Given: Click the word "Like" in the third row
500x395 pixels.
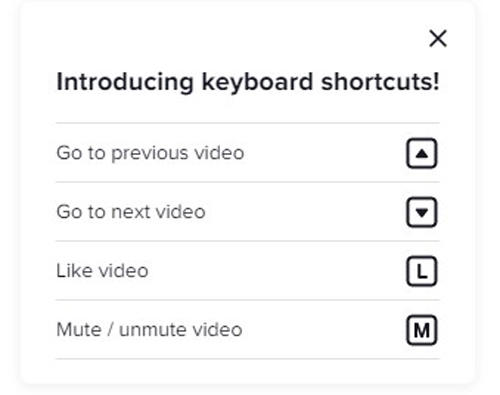Looking at the screenshot, I should (x=74, y=271).
